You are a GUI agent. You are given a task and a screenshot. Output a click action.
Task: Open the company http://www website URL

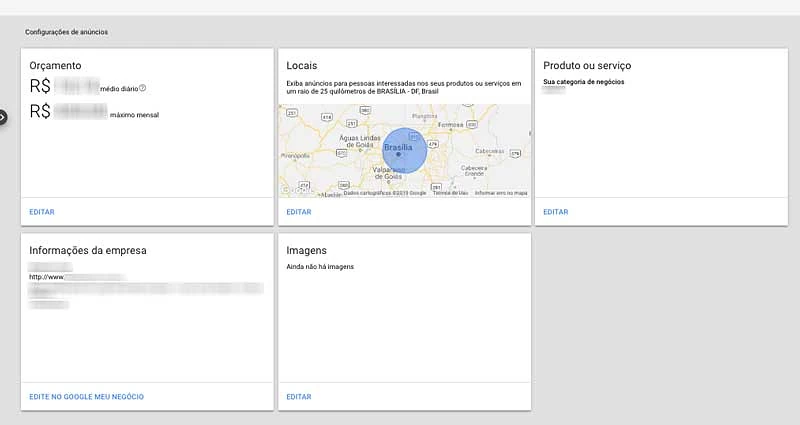pos(77,277)
